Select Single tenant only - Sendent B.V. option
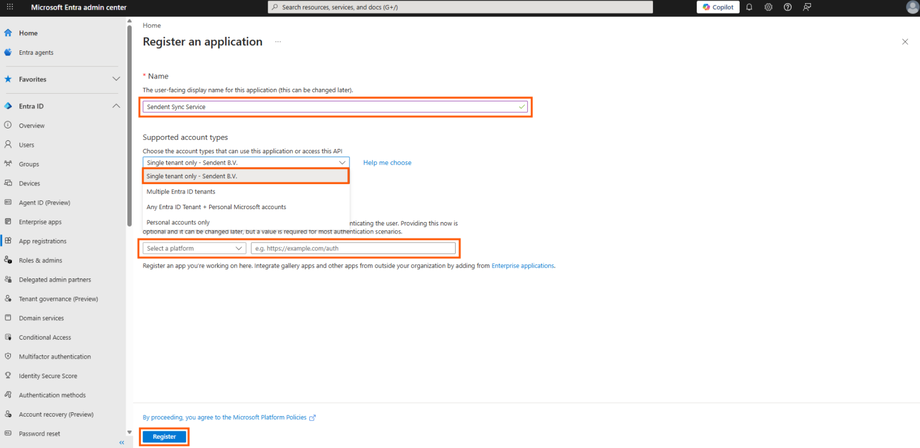 tap(246, 176)
